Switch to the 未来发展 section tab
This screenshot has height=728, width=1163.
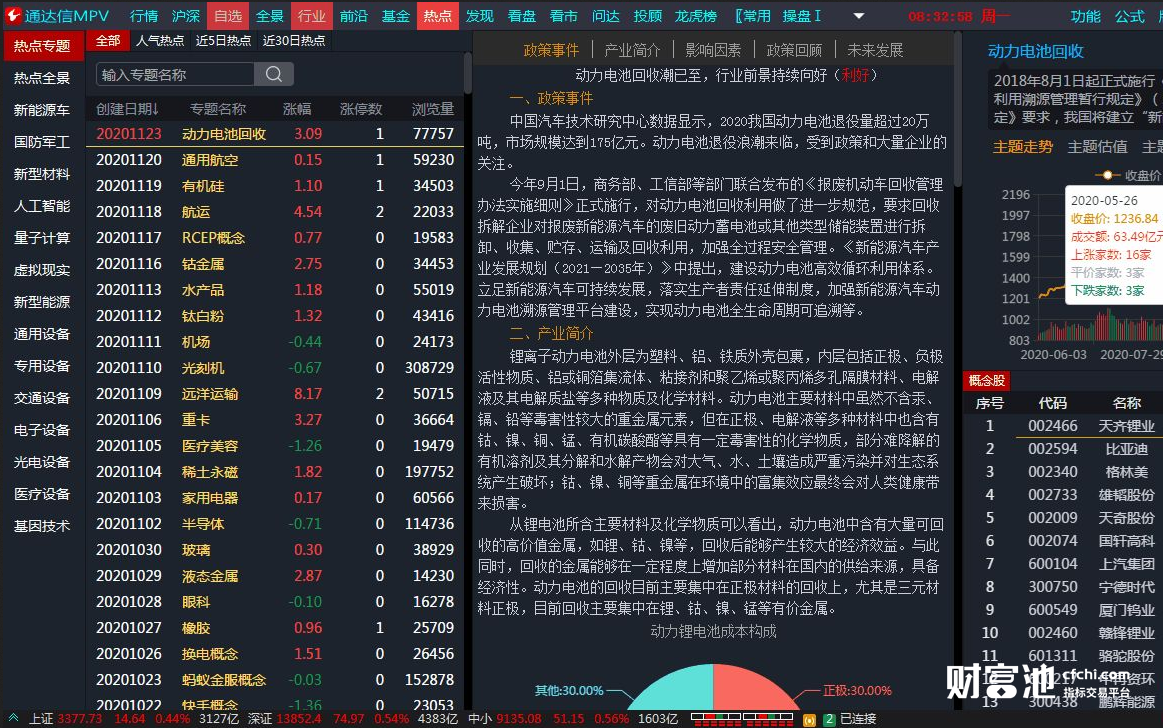coord(875,50)
